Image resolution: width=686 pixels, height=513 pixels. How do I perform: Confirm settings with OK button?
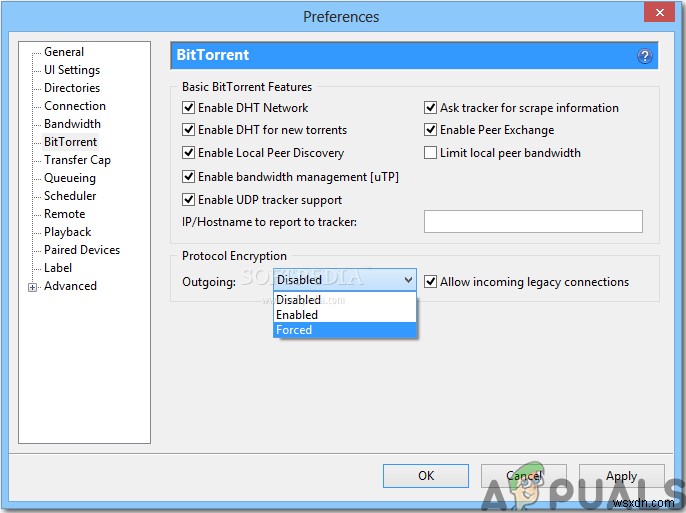426,476
